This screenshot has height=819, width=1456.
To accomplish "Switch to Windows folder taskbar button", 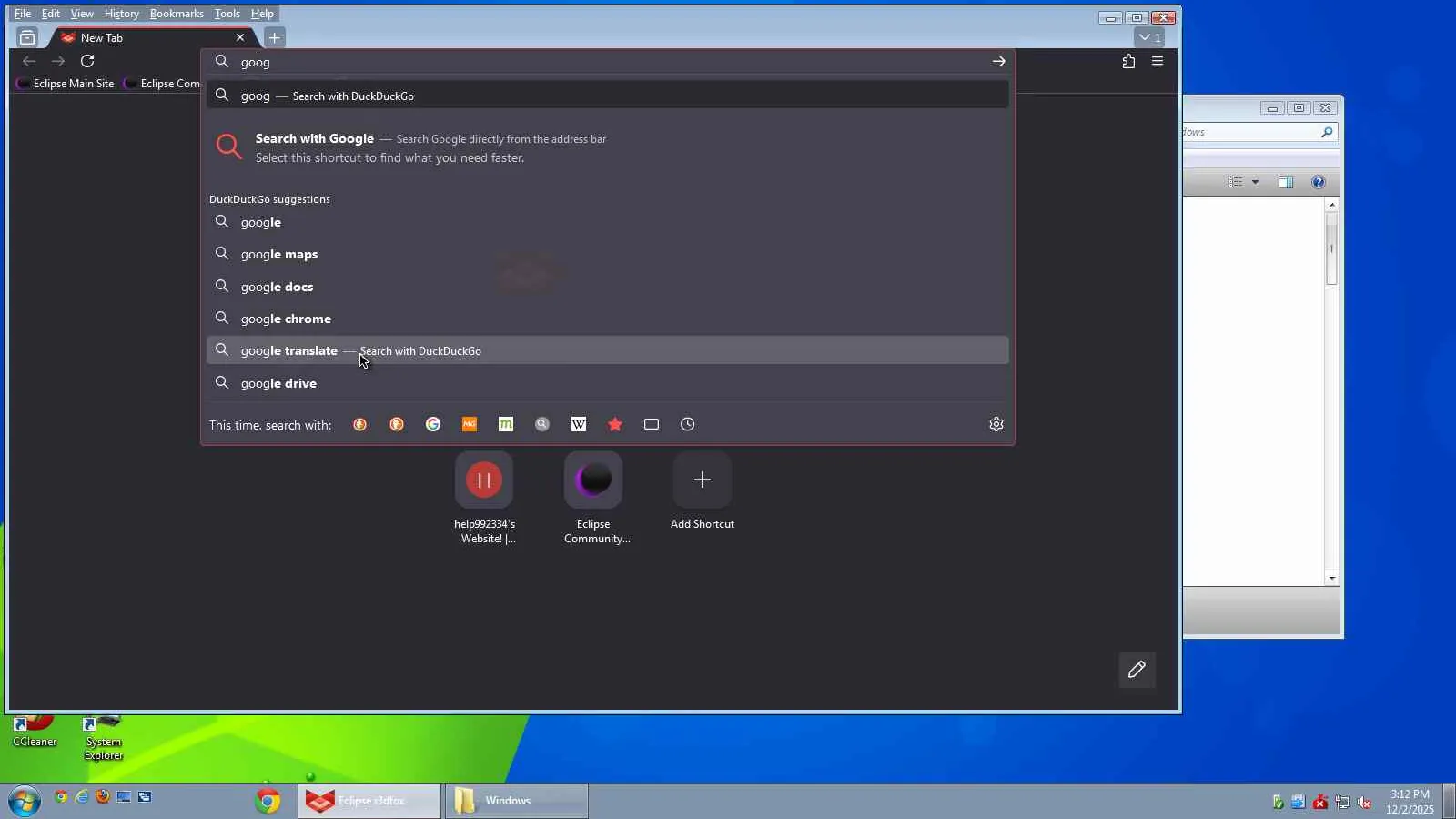I will point(516,801).
